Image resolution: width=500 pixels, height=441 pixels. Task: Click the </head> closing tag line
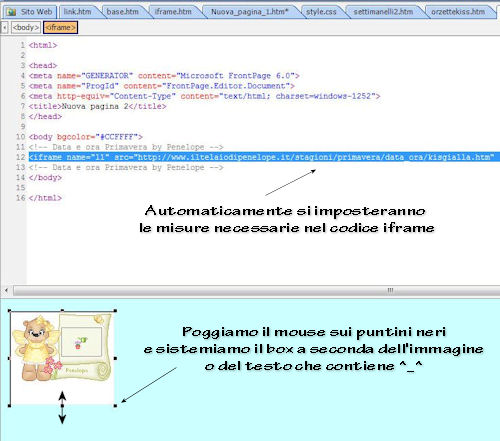(x=45, y=116)
